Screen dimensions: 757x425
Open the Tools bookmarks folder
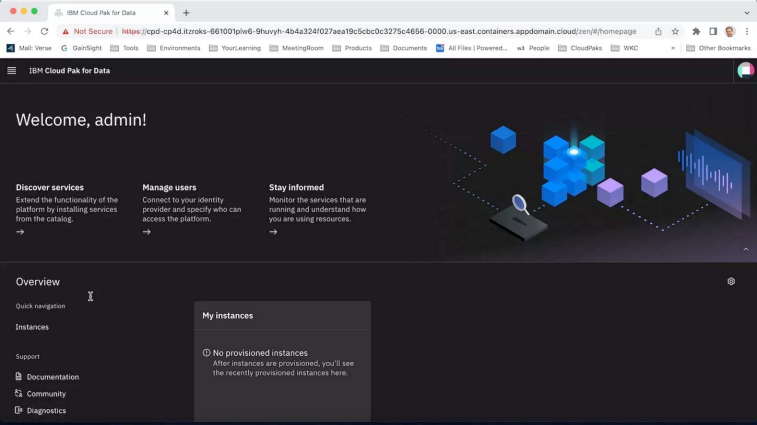(125, 48)
